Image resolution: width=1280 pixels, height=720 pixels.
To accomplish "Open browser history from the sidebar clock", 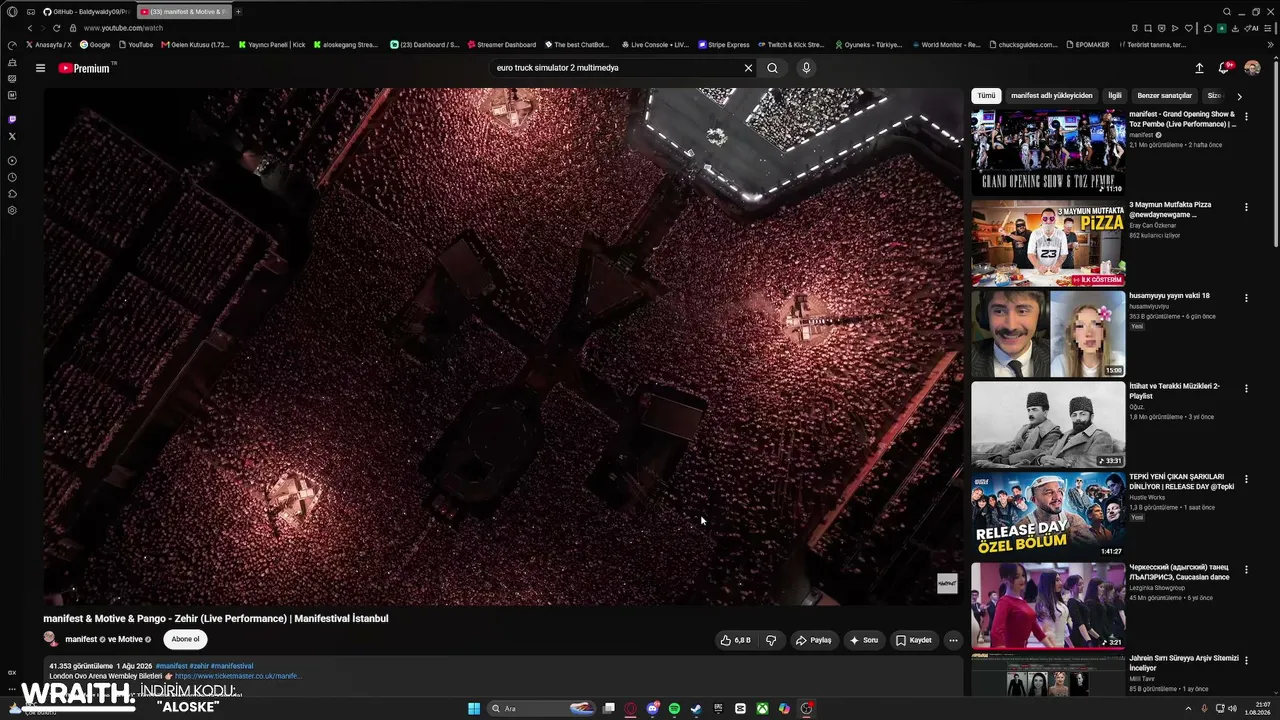I will tap(12, 177).
